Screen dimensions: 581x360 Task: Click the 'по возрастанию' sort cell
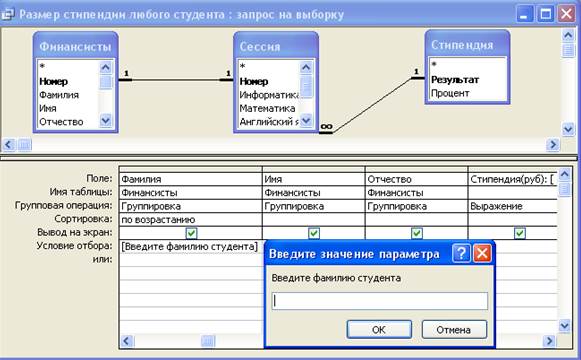190,220
